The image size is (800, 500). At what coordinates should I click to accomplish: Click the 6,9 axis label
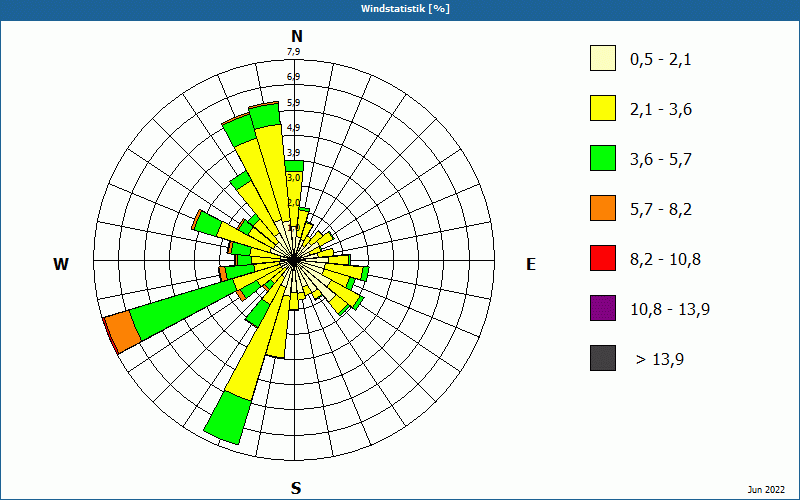click(293, 77)
